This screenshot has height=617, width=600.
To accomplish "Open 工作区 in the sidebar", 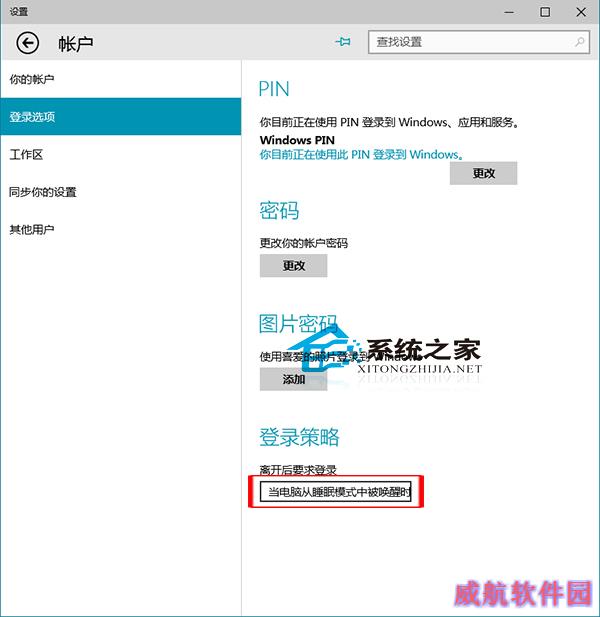I will [120, 154].
